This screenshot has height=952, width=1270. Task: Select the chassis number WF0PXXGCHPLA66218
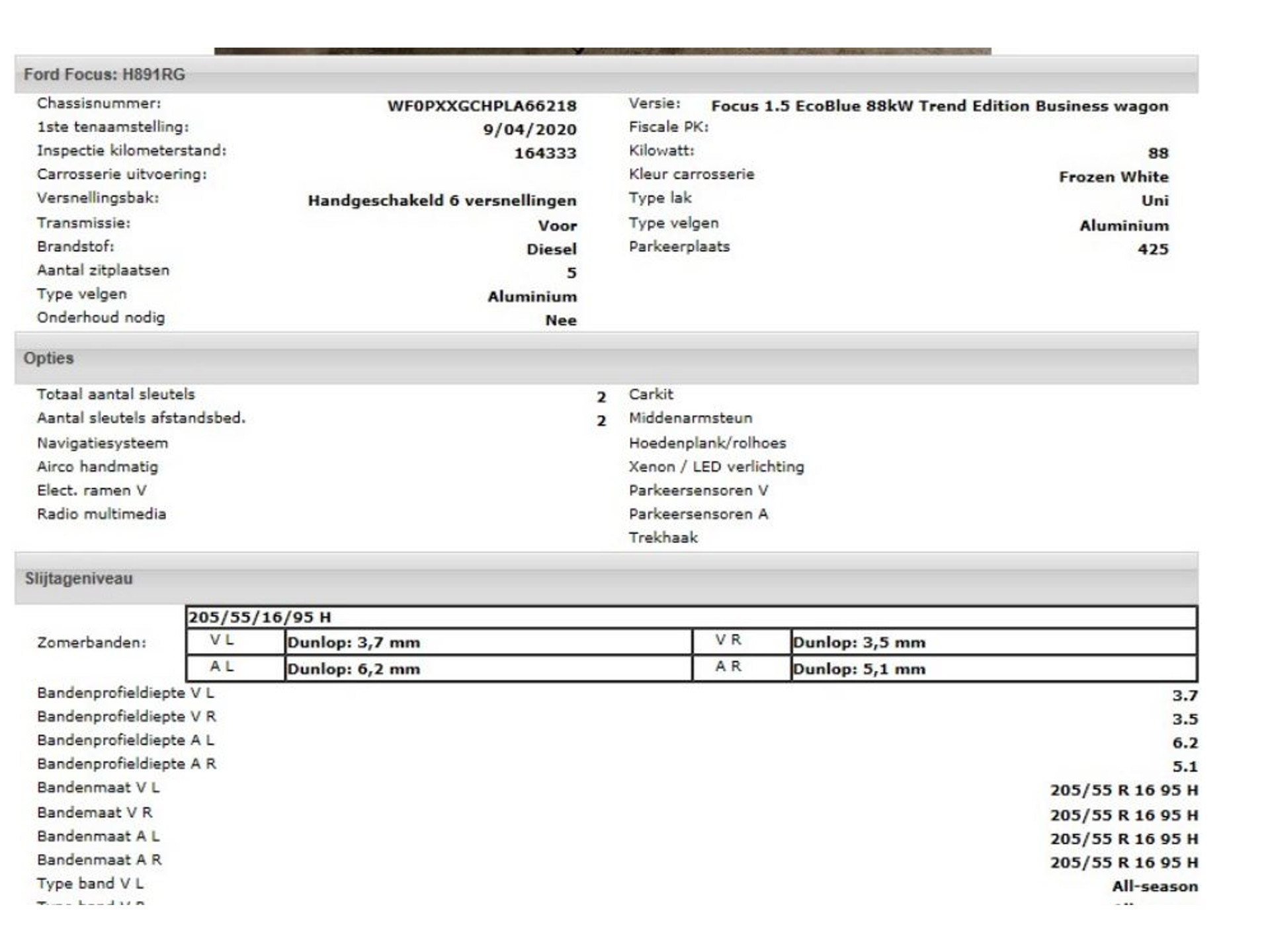[482, 106]
